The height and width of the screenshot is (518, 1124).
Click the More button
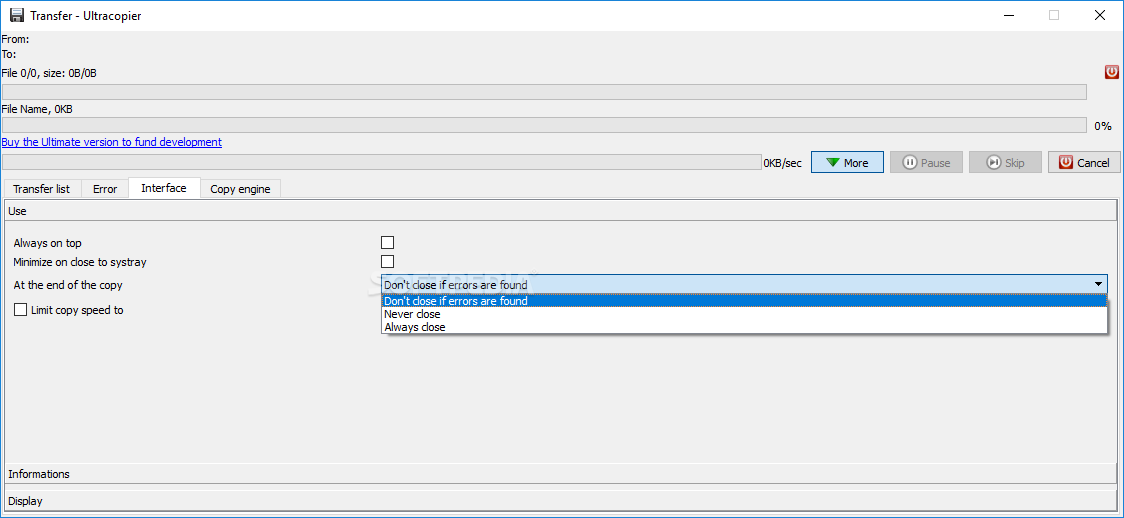(847, 163)
